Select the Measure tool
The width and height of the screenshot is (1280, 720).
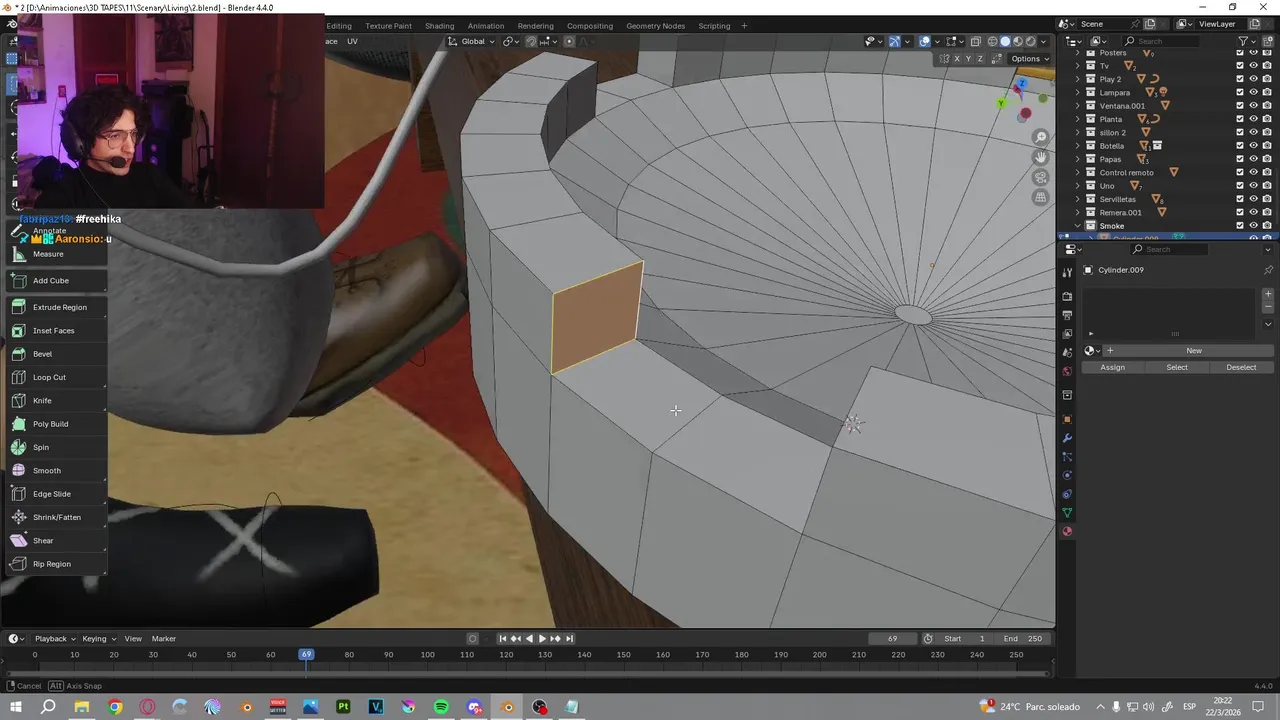56,254
